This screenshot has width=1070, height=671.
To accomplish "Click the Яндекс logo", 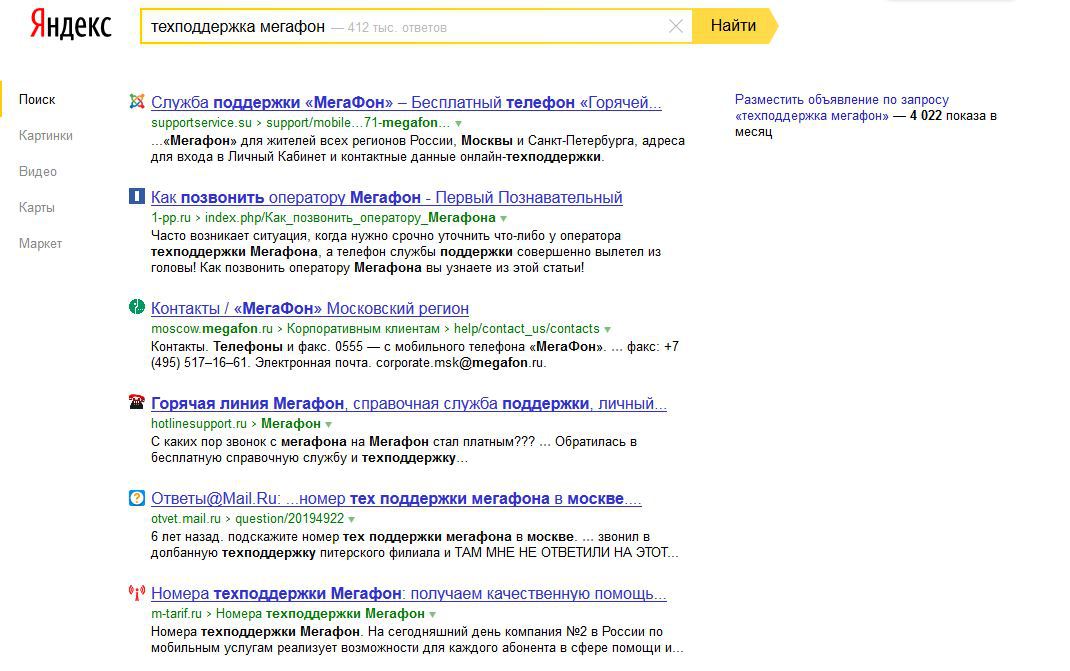I will [71, 26].
